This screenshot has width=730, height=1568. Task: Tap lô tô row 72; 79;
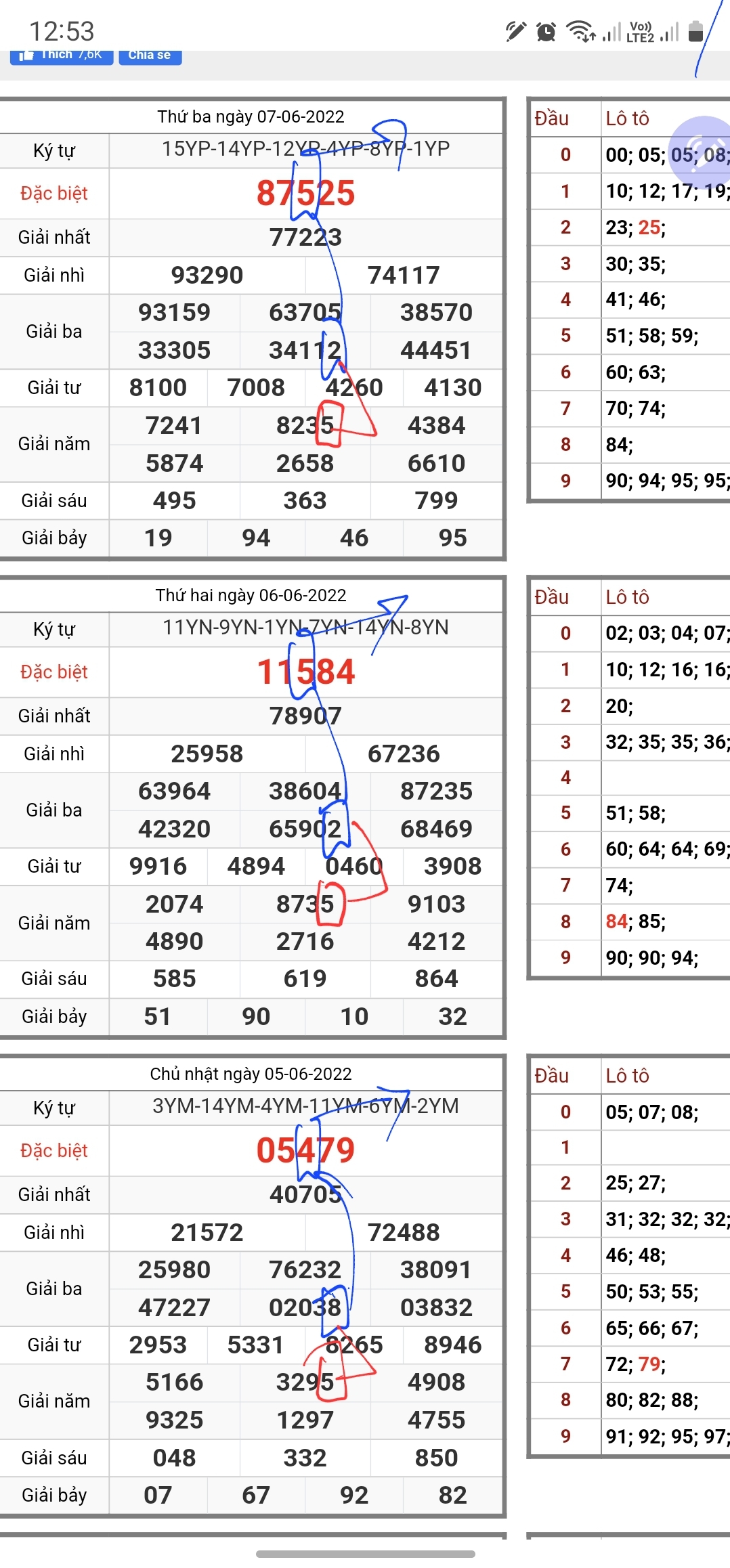coord(636,1364)
